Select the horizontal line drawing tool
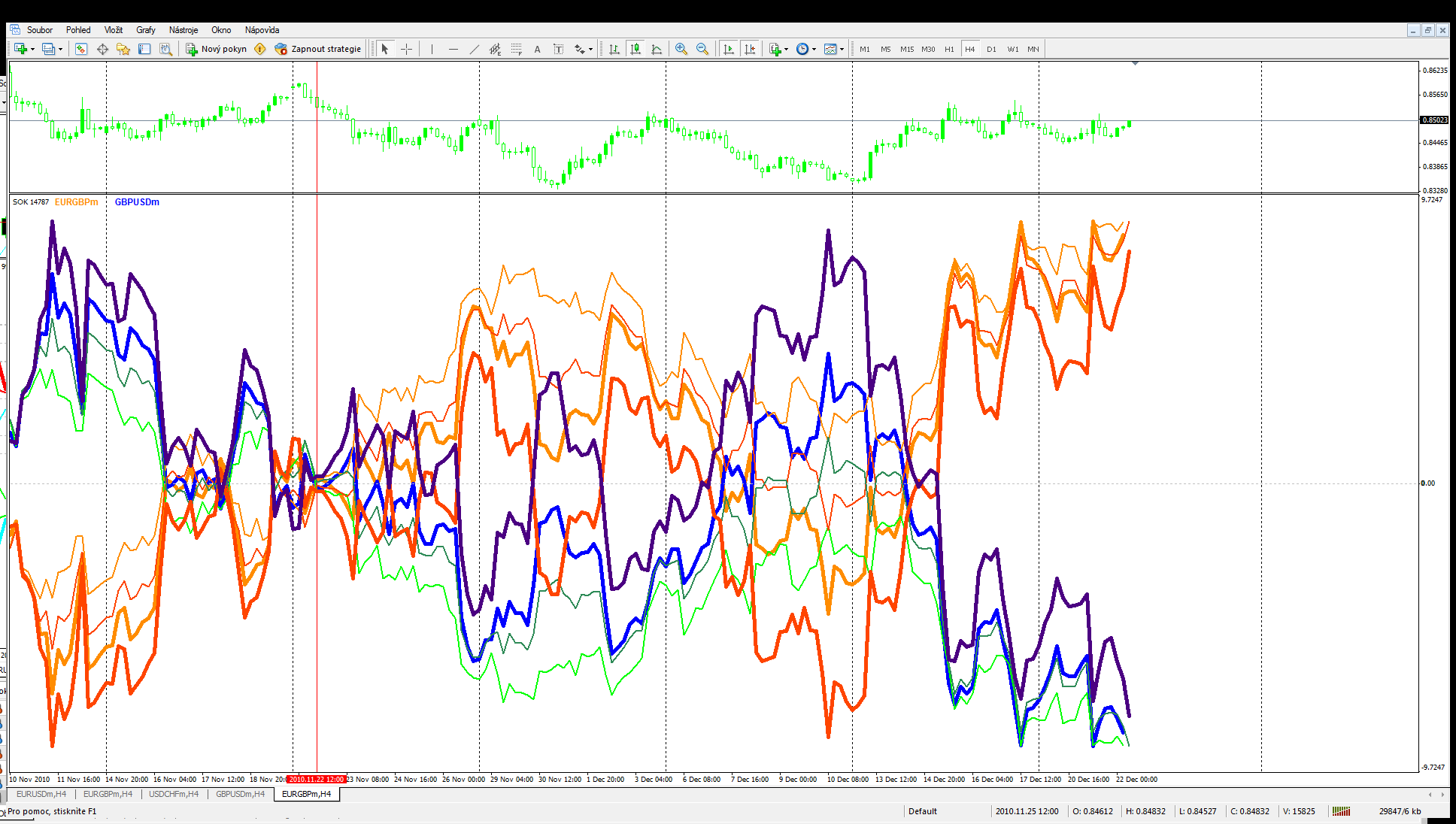Screen dimensions: 1456x824 (453, 49)
